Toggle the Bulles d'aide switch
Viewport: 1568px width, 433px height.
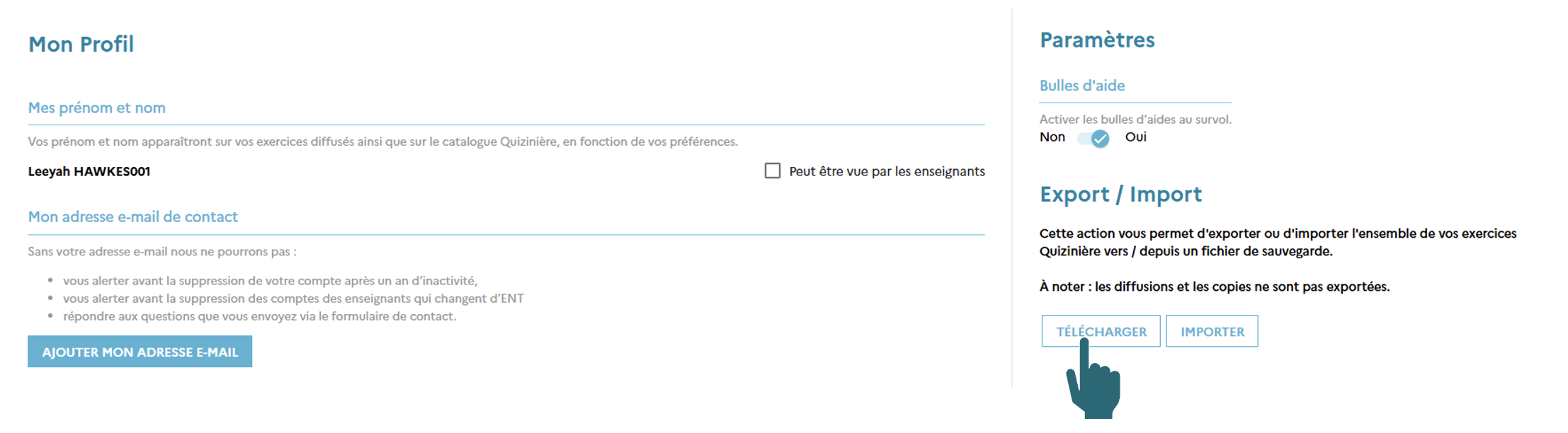[x=1093, y=138]
